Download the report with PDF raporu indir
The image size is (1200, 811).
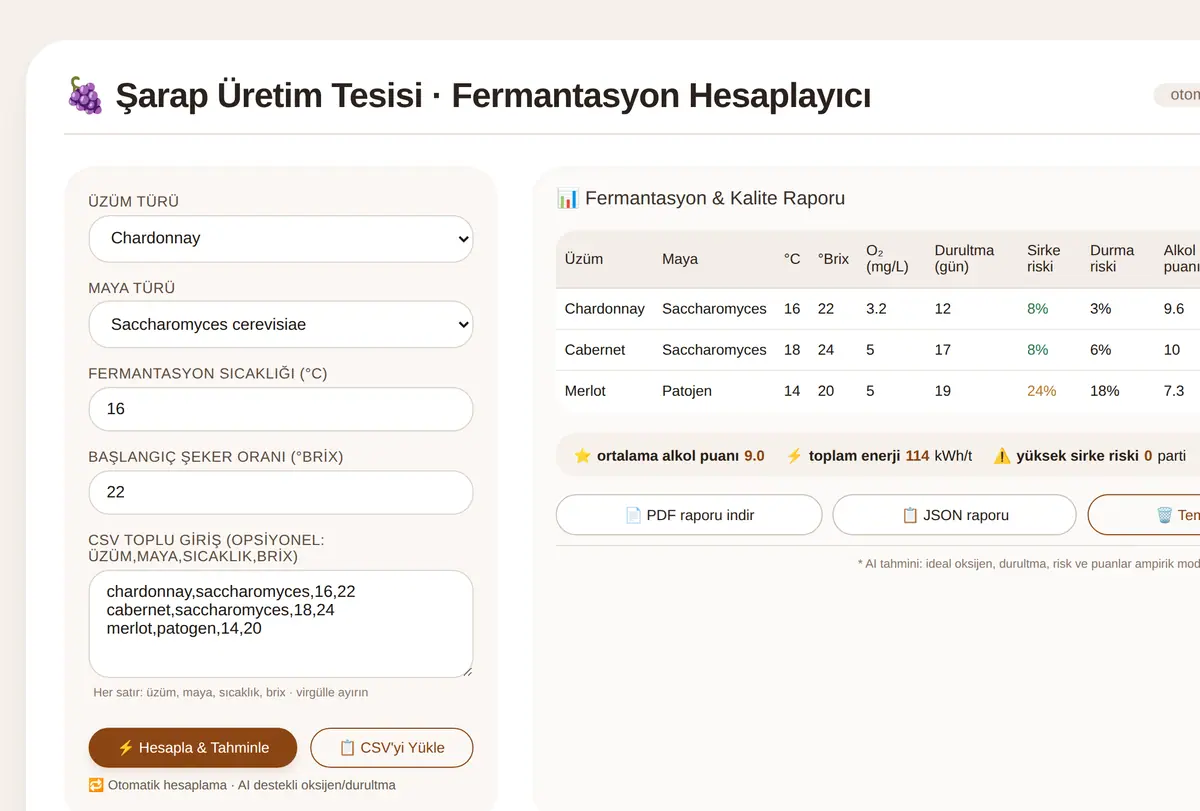689,515
